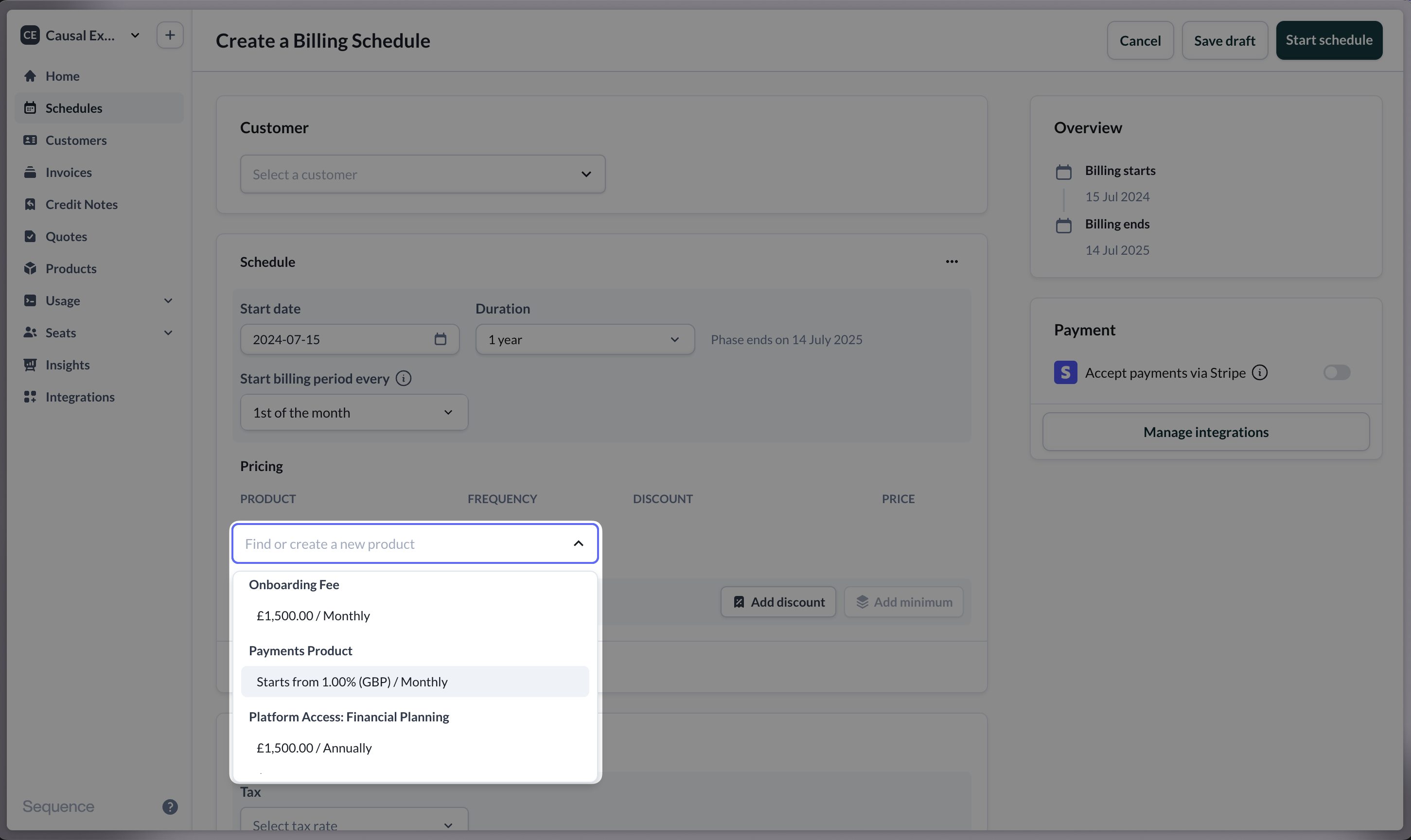Click the Billing starts calendar icon
The height and width of the screenshot is (840, 1411).
tap(1063, 172)
